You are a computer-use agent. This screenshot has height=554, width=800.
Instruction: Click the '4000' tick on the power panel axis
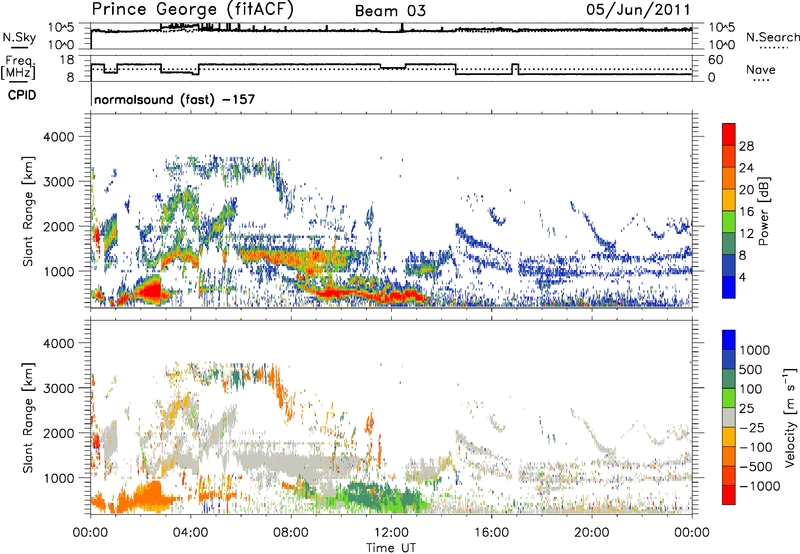pos(58,137)
